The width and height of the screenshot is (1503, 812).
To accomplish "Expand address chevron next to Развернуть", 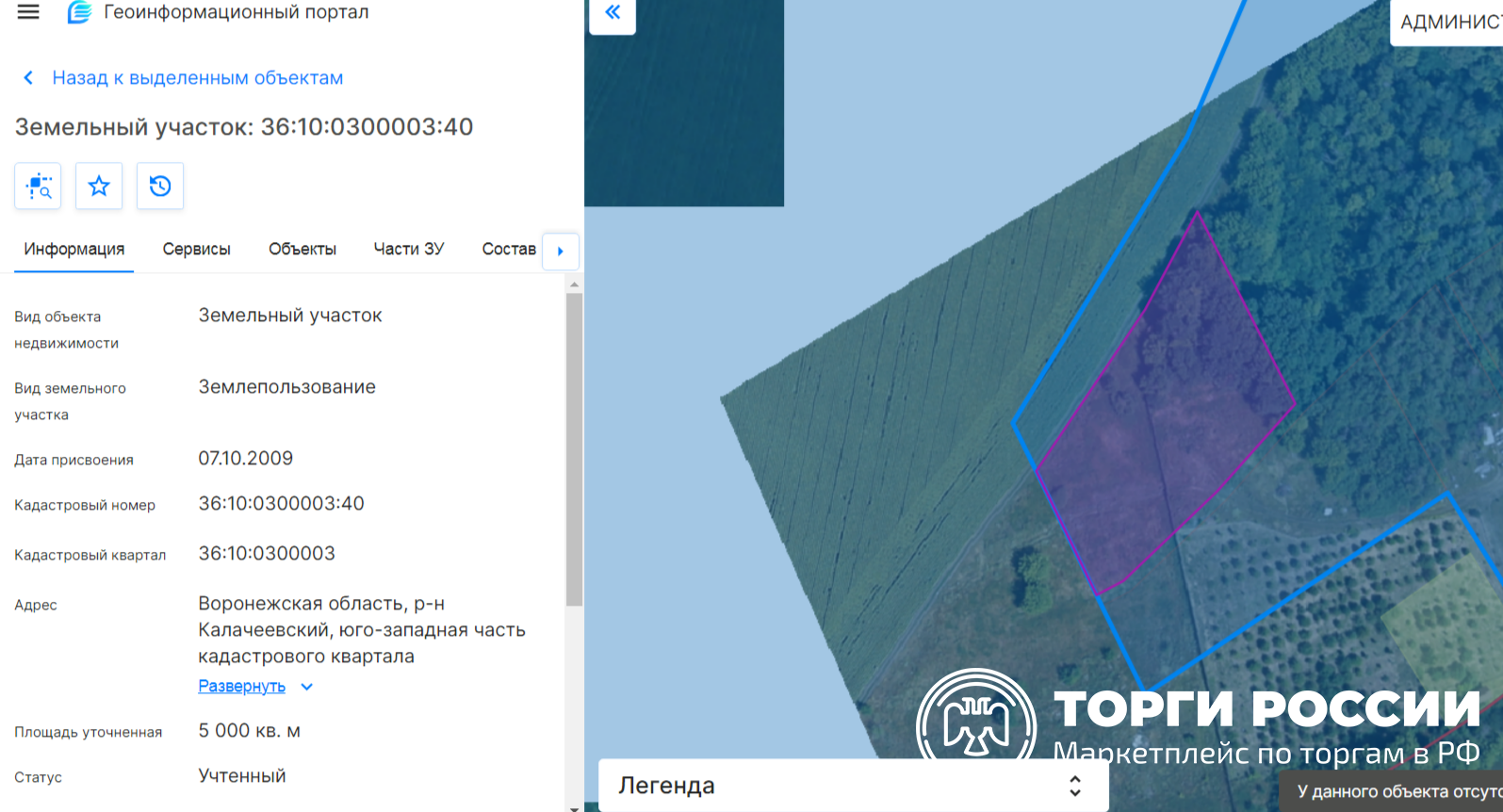I will tap(306, 687).
